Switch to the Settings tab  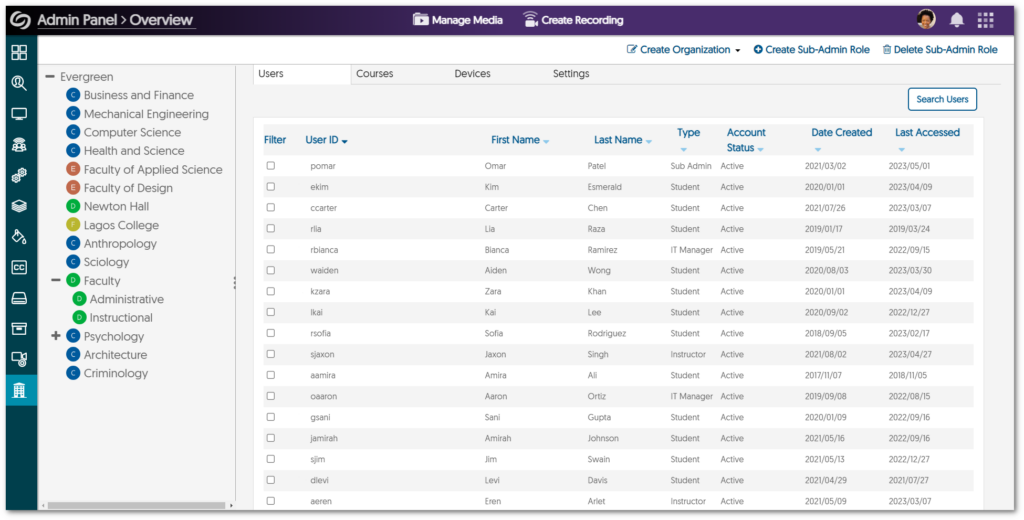coord(571,74)
